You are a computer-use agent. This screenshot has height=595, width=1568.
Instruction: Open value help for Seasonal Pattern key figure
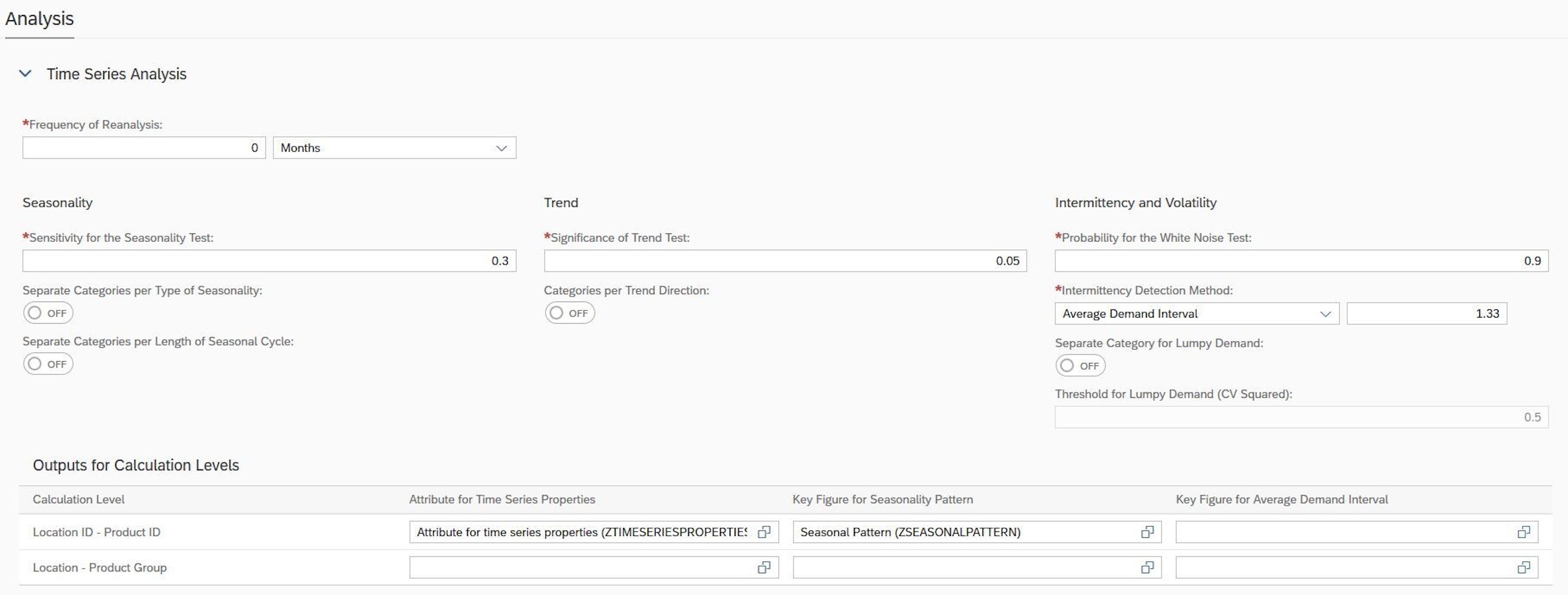(x=1147, y=532)
